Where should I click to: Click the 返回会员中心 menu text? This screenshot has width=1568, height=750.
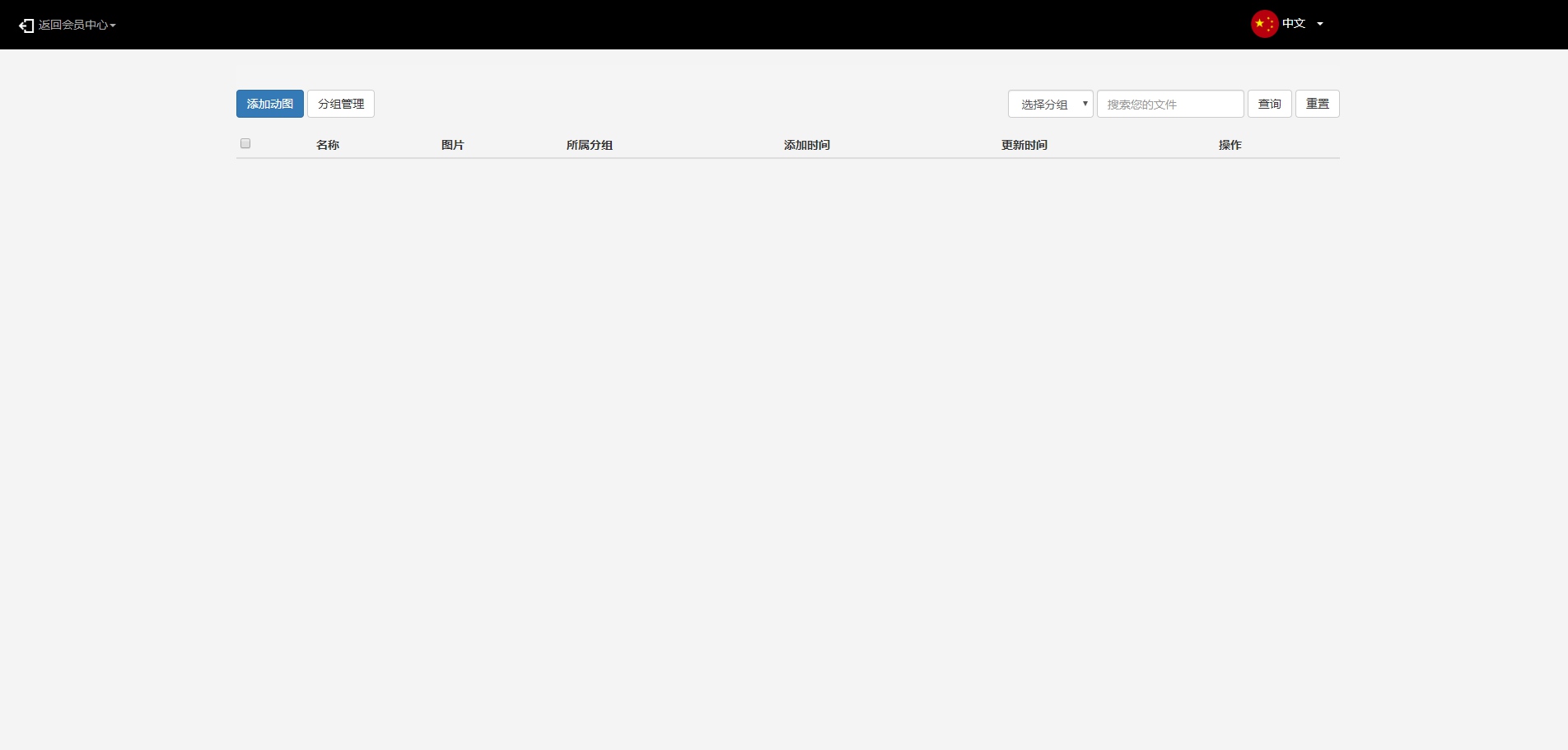pos(72,26)
